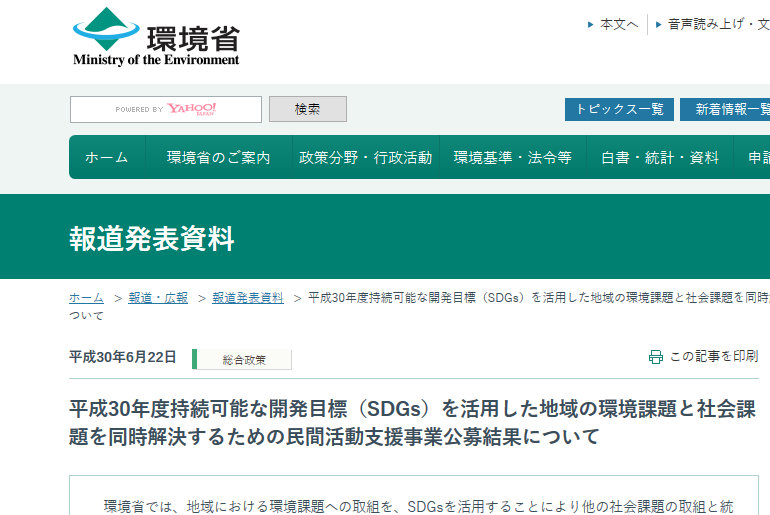Click the Ministry of the Environment logo
This screenshot has width=770, height=515.
tap(156, 38)
